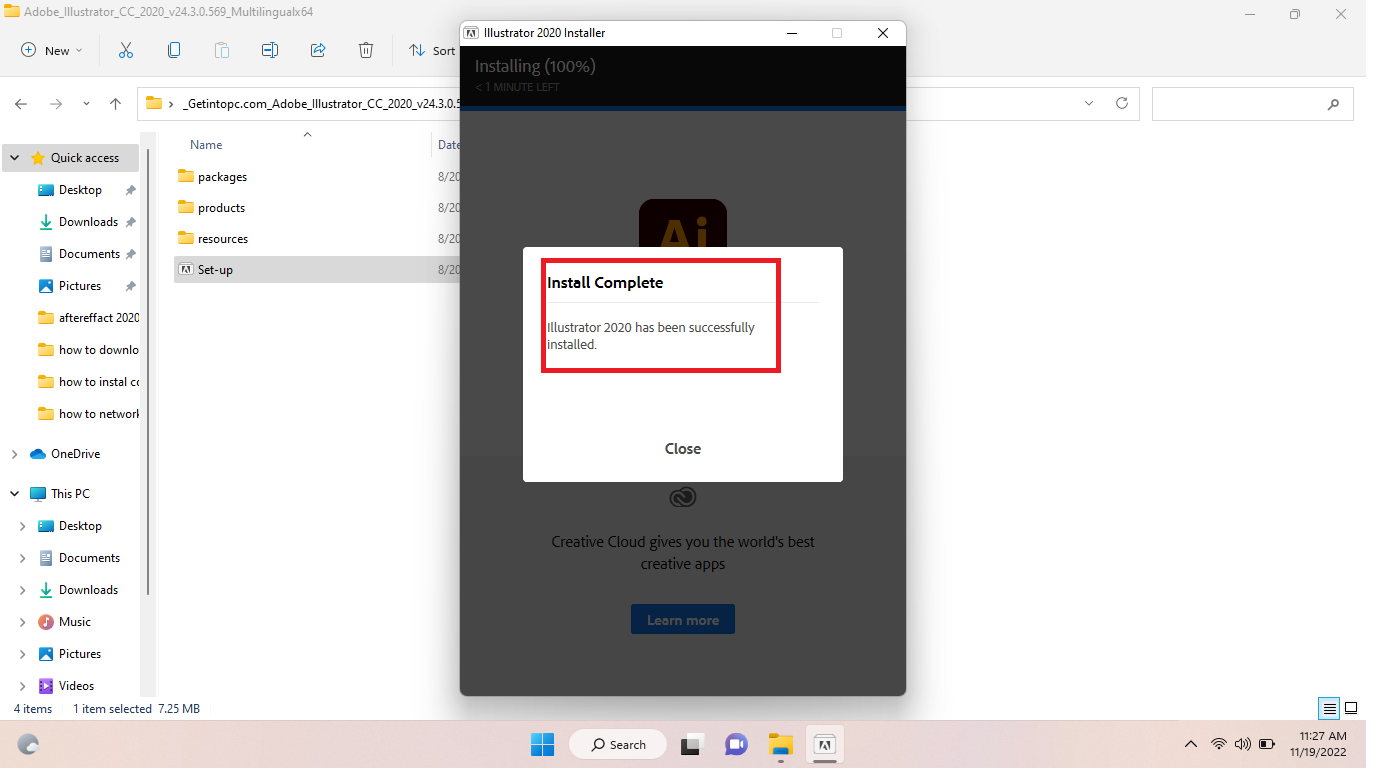Image resolution: width=1378 pixels, height=776 pixels.
Task: Click the Delete trash icon
Action: (x=366, y=50)
